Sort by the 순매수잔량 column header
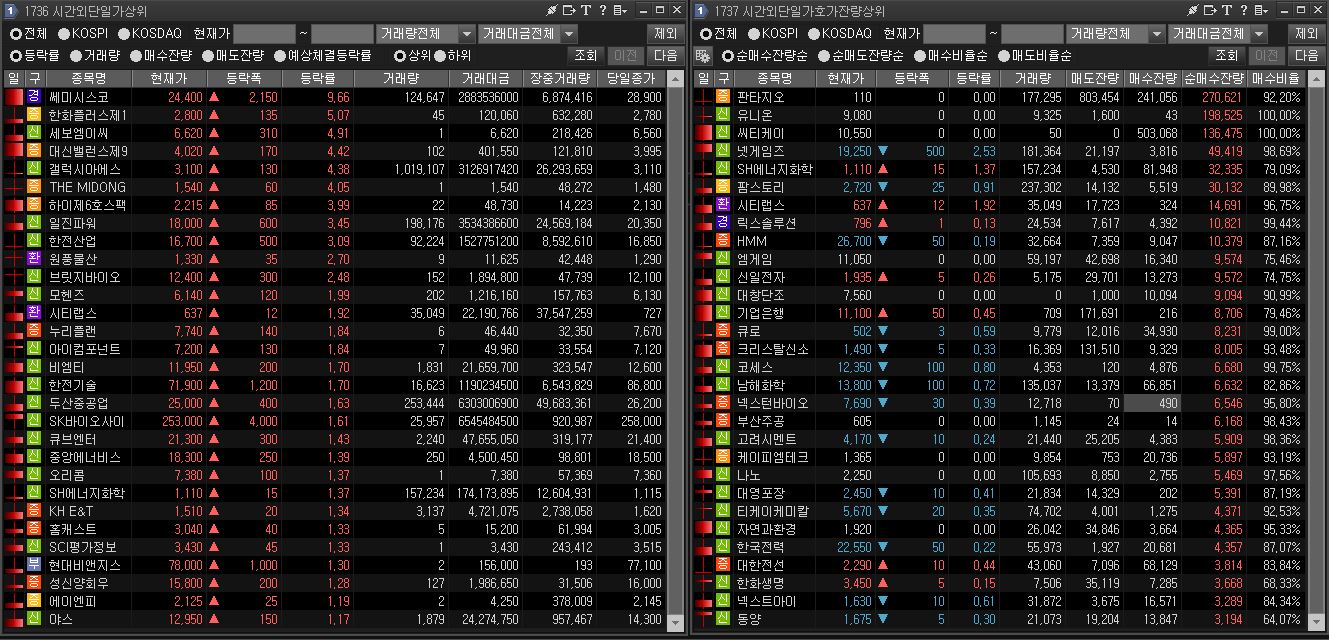Viewport: 1329px width, 640px height. tap(1213, 78)
